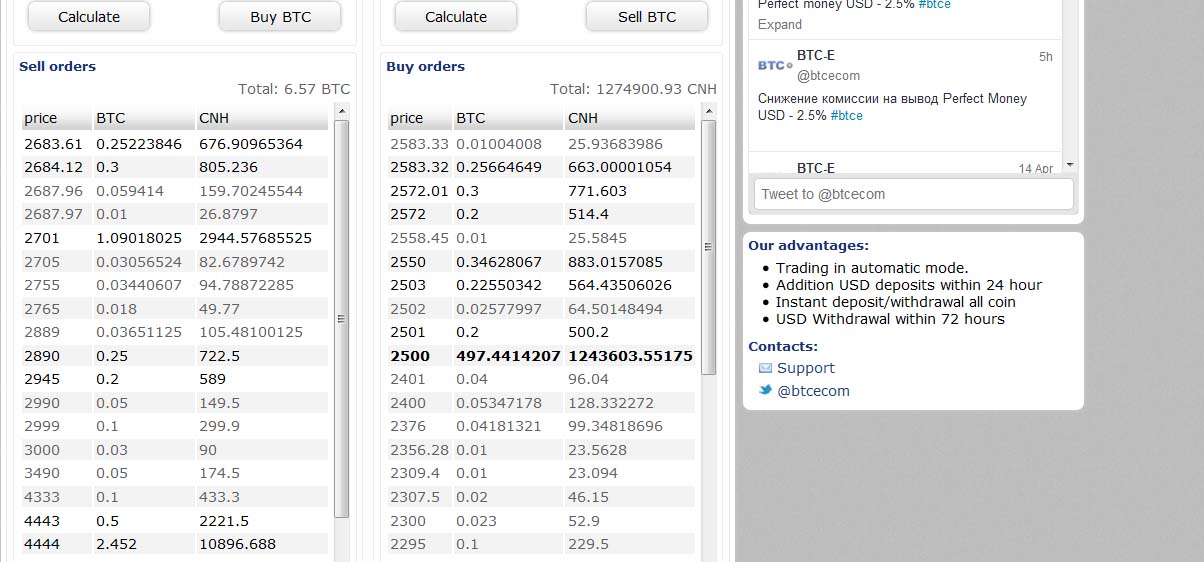Select buy order at price 2295
Screen dimensions: 1204x562
click(x=542, y=544)
